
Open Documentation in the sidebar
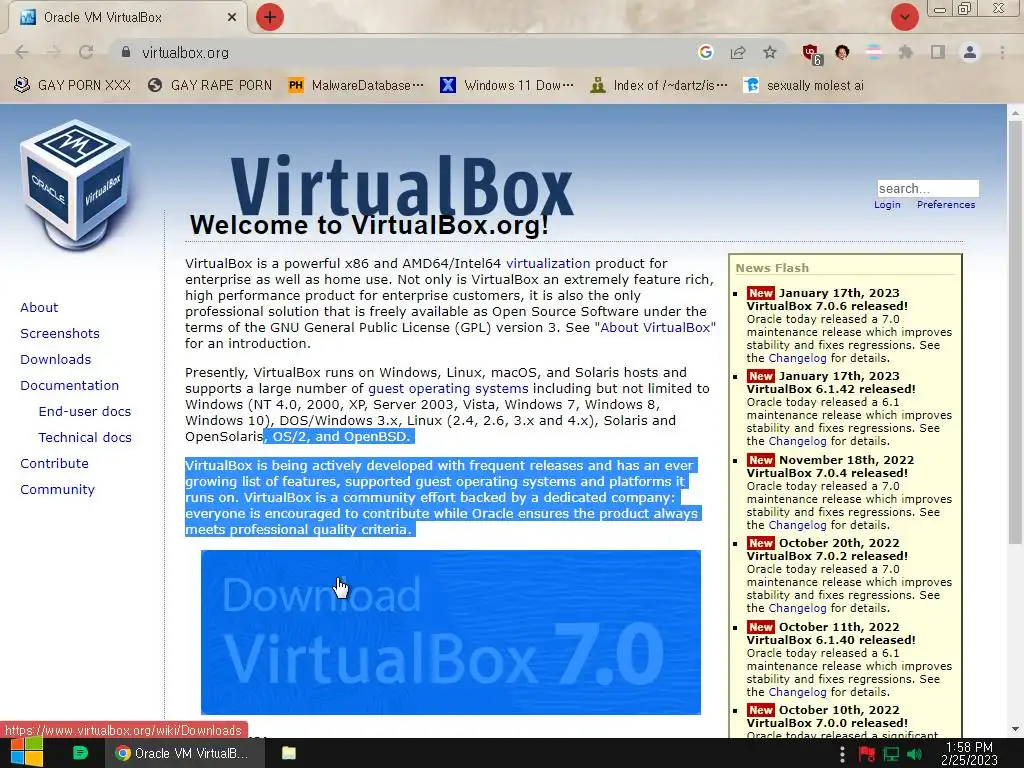pos(69,385)
